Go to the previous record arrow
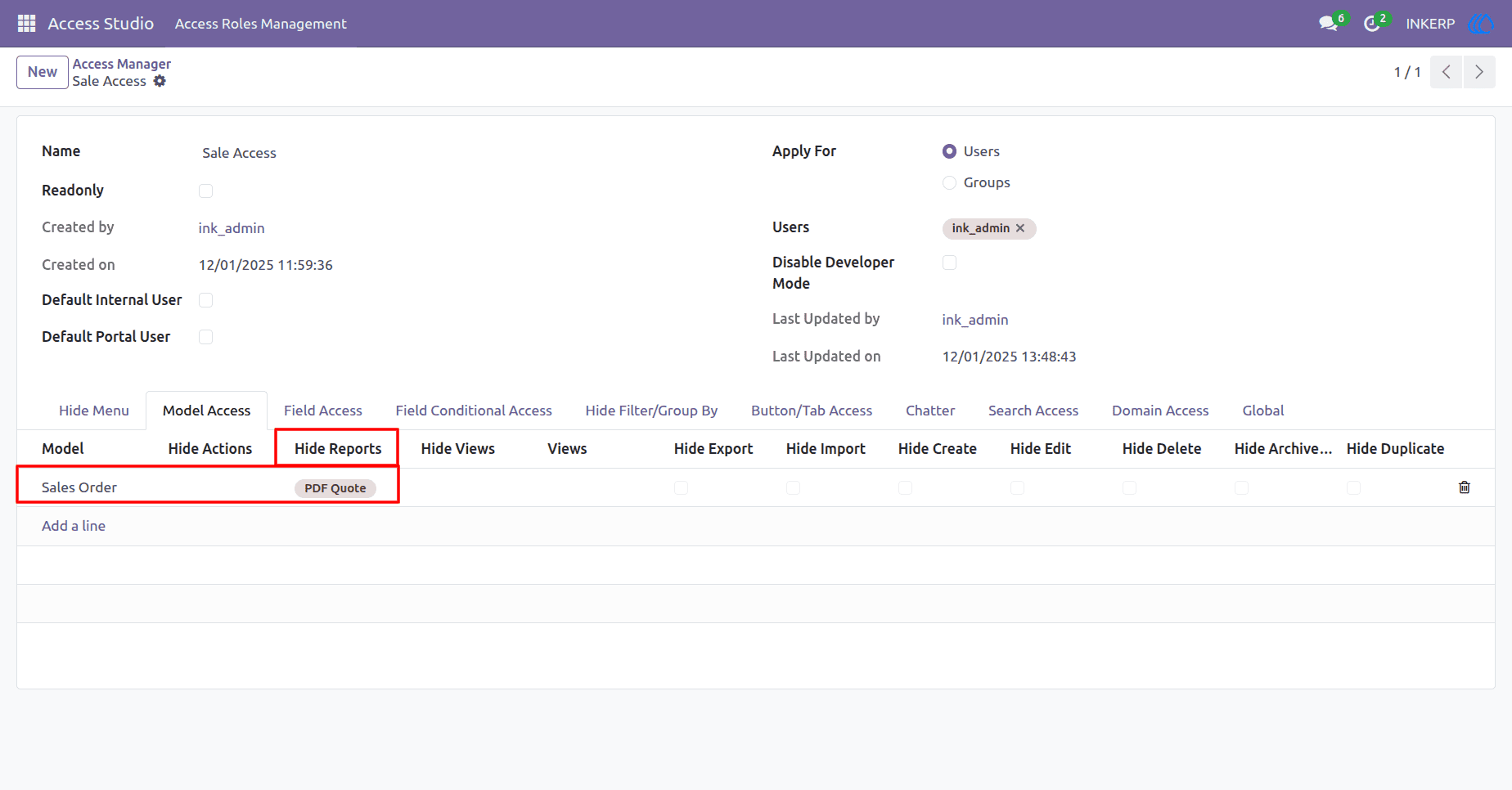The width and height of the screenshot is (1512, 790). click(1446, 72)
